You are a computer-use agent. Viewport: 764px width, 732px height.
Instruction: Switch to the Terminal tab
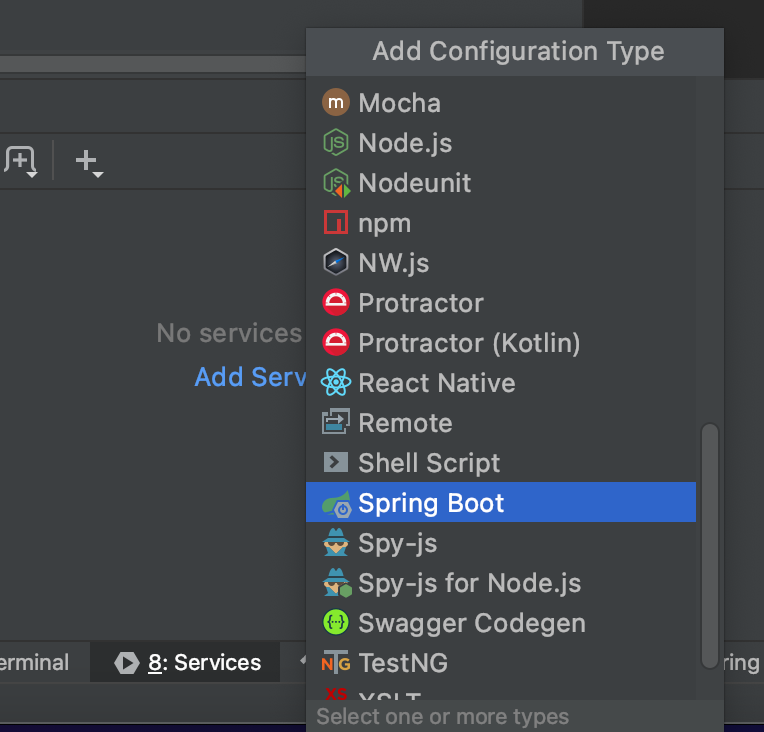33,663
